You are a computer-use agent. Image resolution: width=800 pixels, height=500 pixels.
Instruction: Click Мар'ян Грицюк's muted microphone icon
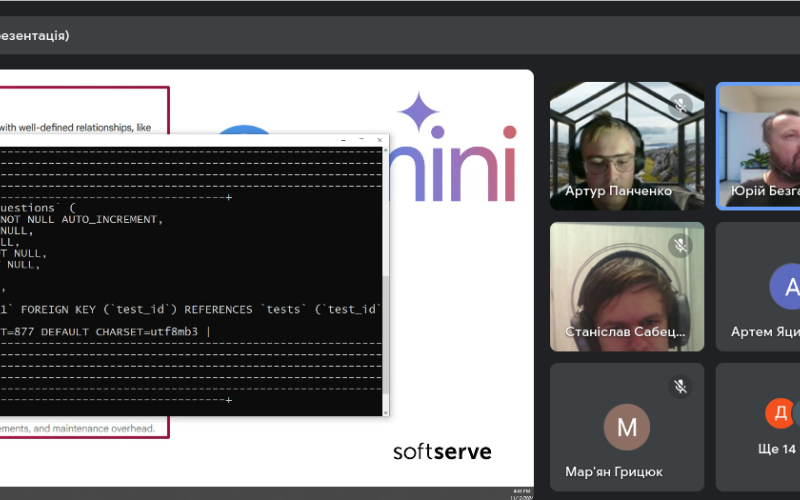[x=680, y=386]
